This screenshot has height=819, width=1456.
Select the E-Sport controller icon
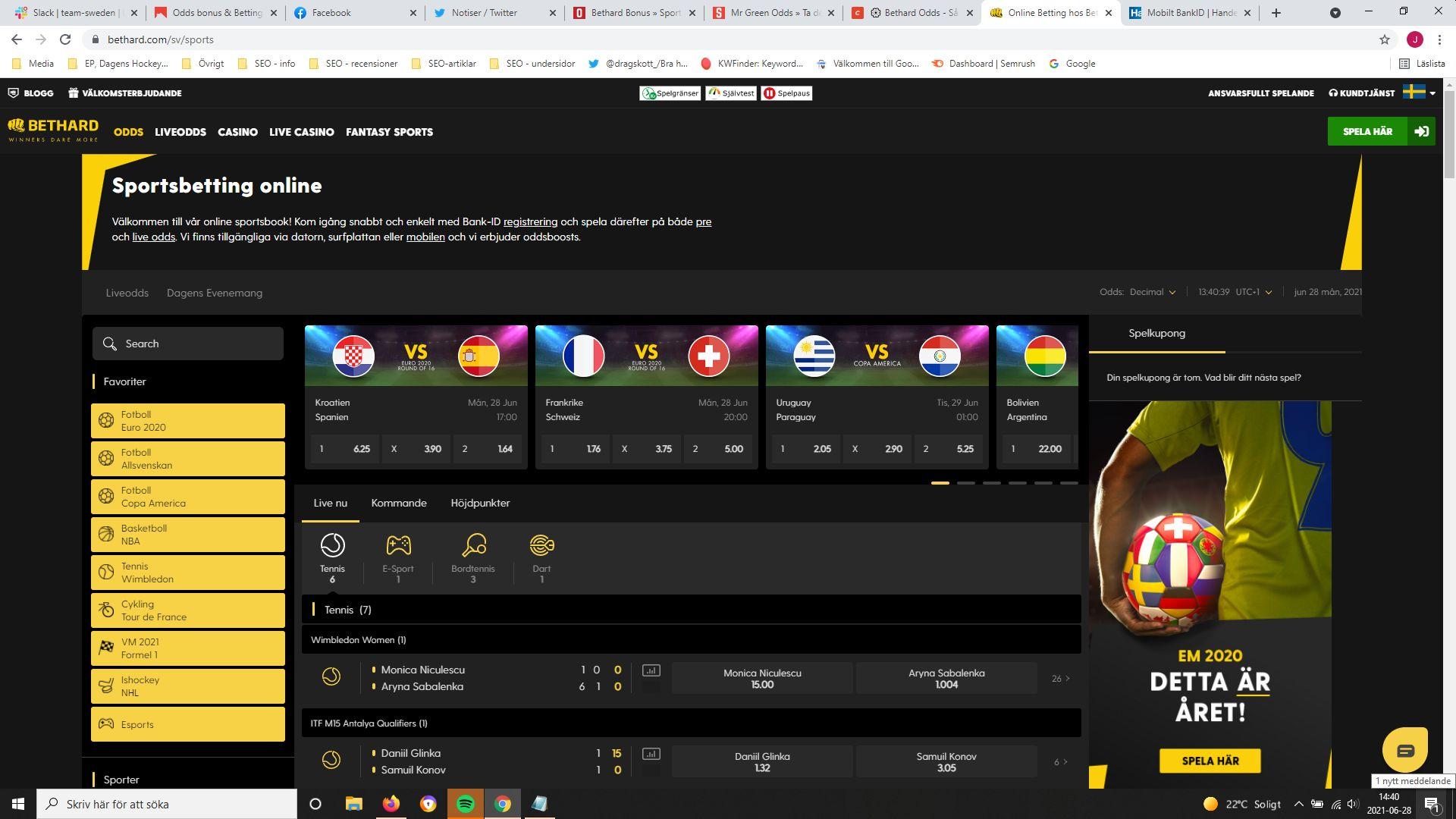point(398,546)
